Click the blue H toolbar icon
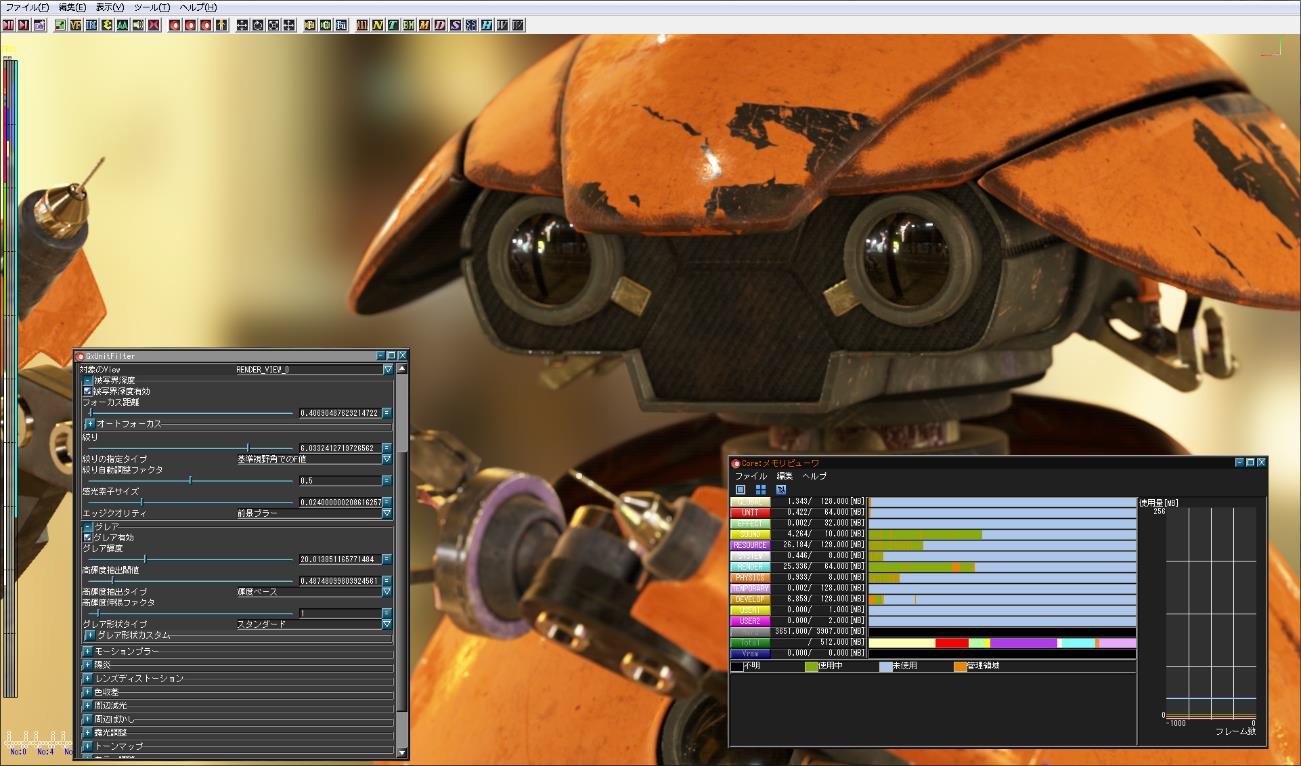Screen dimensions: 1301x766 pyautogui.click(x=486, y=25)
